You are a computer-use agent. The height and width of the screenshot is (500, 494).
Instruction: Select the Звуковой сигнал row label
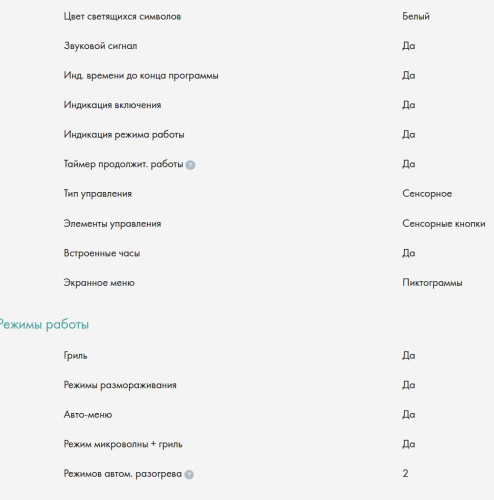[100, 46]
